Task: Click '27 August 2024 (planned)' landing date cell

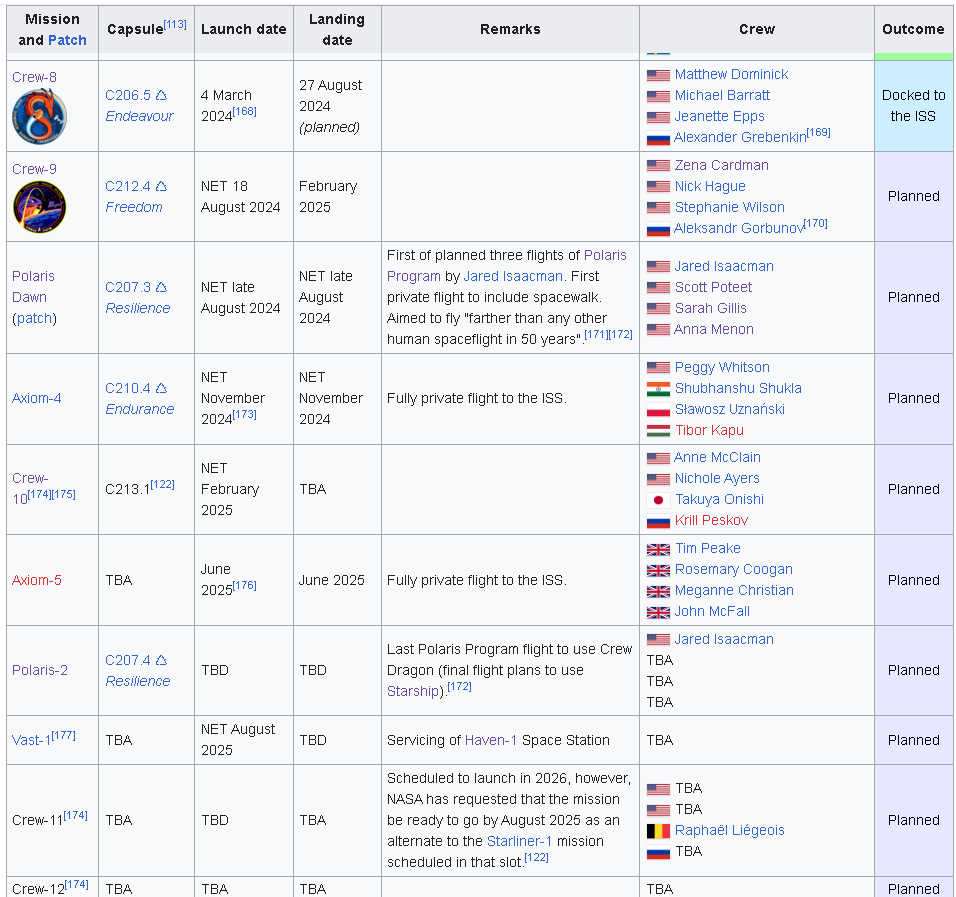Action: coord(337,105)
